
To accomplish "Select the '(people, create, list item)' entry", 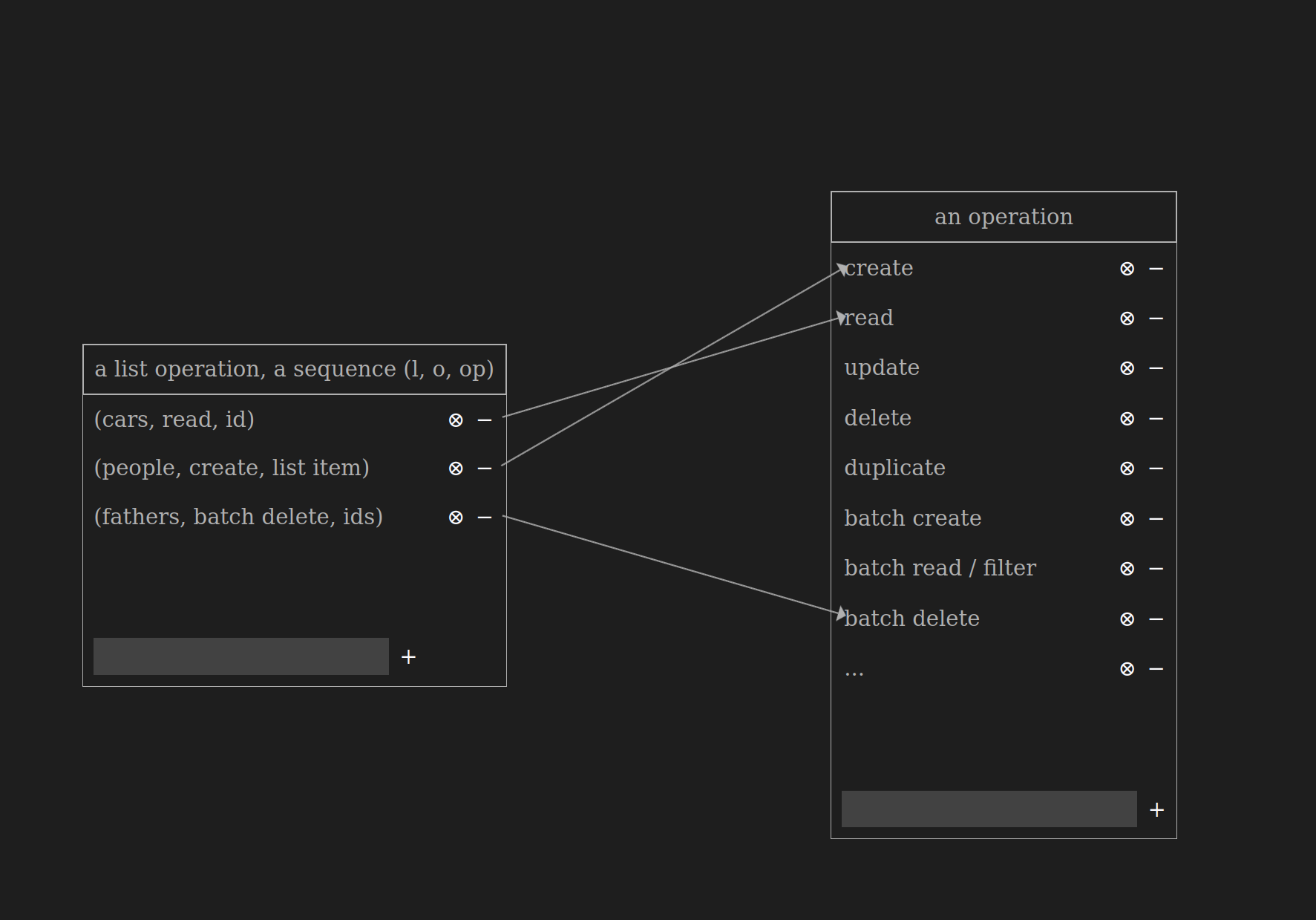I will click(232, 468).
